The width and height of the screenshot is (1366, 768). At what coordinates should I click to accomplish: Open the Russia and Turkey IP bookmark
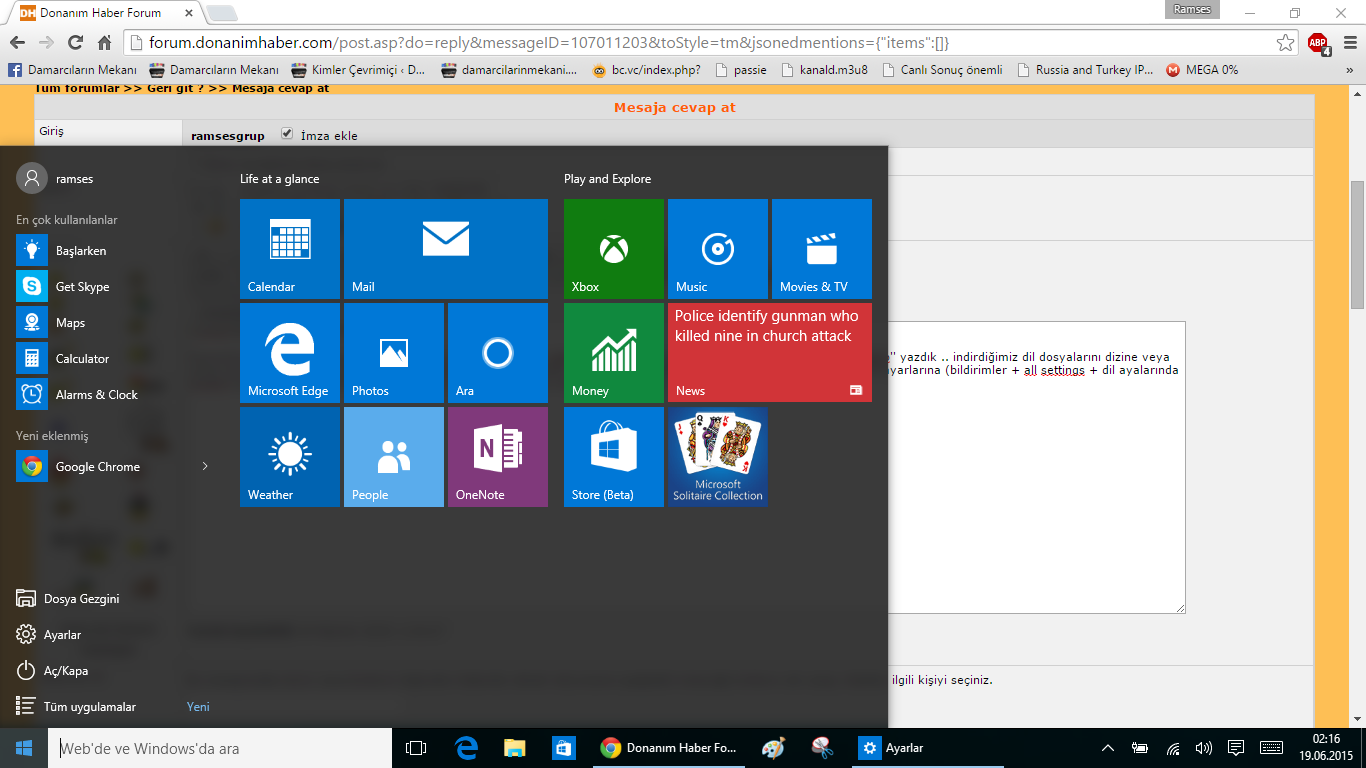coord(1086,70)
